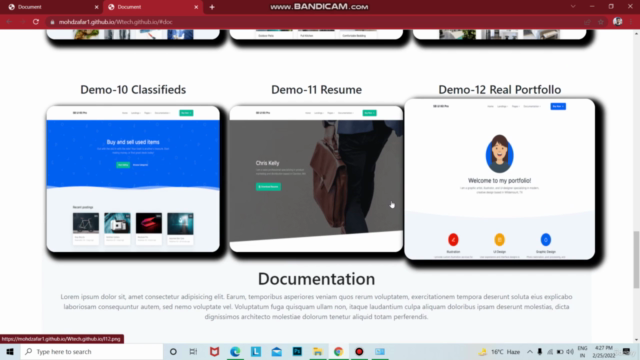Viewport: 640px width, 360px height.
Task: Open the Demo-10 Classifieds preview thumbnail
Action: (x=133, y=179)
